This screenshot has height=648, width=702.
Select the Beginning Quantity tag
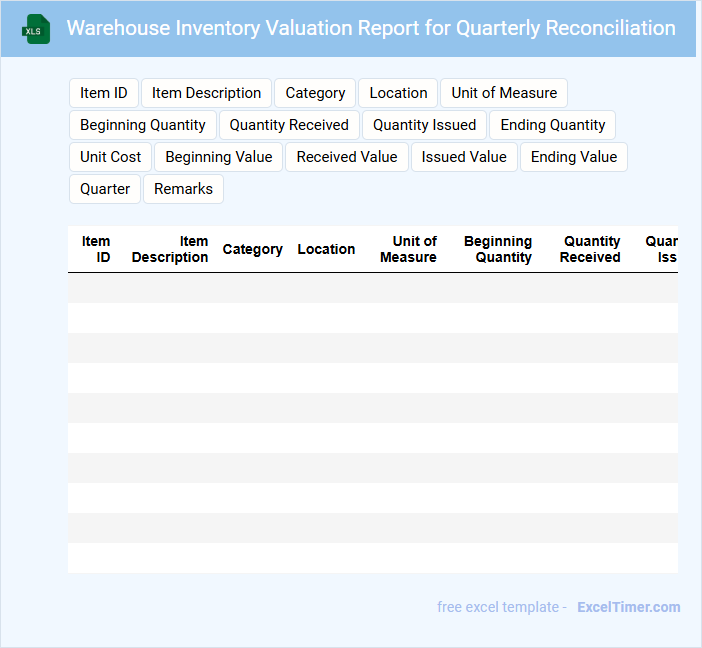pos(143,125)
